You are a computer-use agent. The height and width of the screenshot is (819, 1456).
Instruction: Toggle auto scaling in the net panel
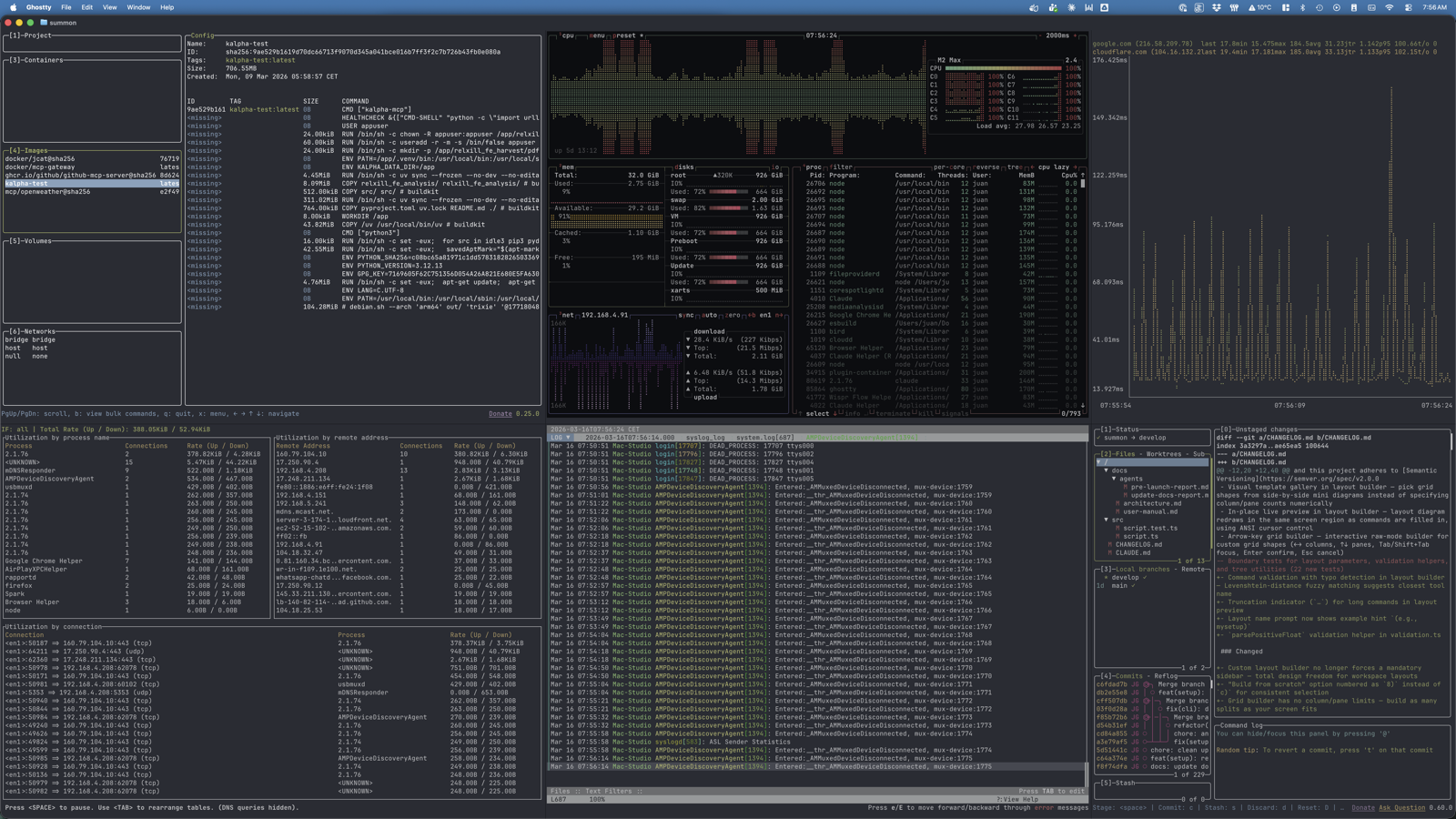[x=709, y=316]
